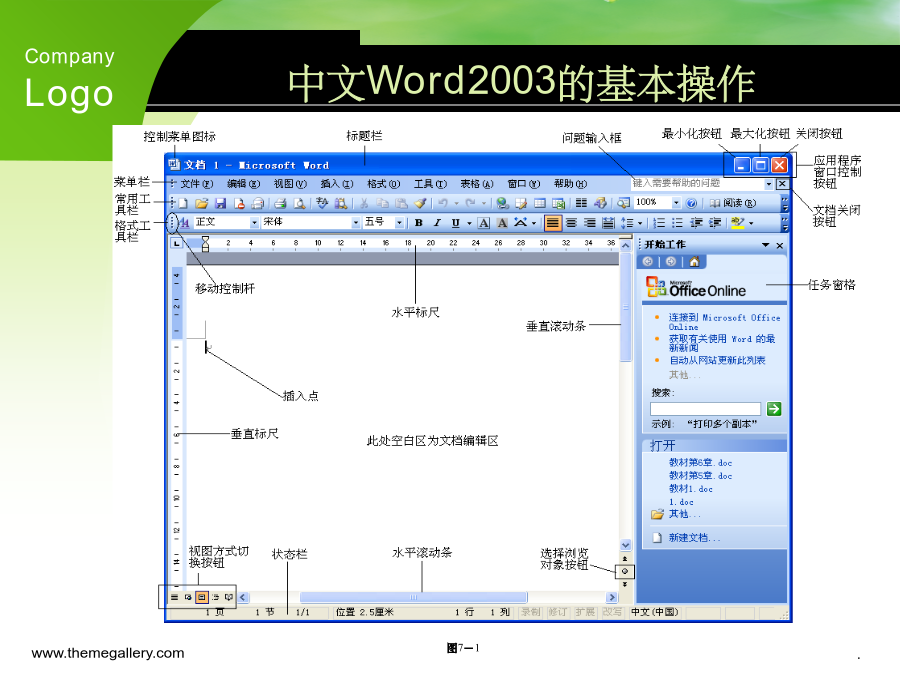This screenshot has height=675, width=900.
Task: Open the Tables and Borders toolbar icon
Action: pyautogui.click(x=521, y=203)
